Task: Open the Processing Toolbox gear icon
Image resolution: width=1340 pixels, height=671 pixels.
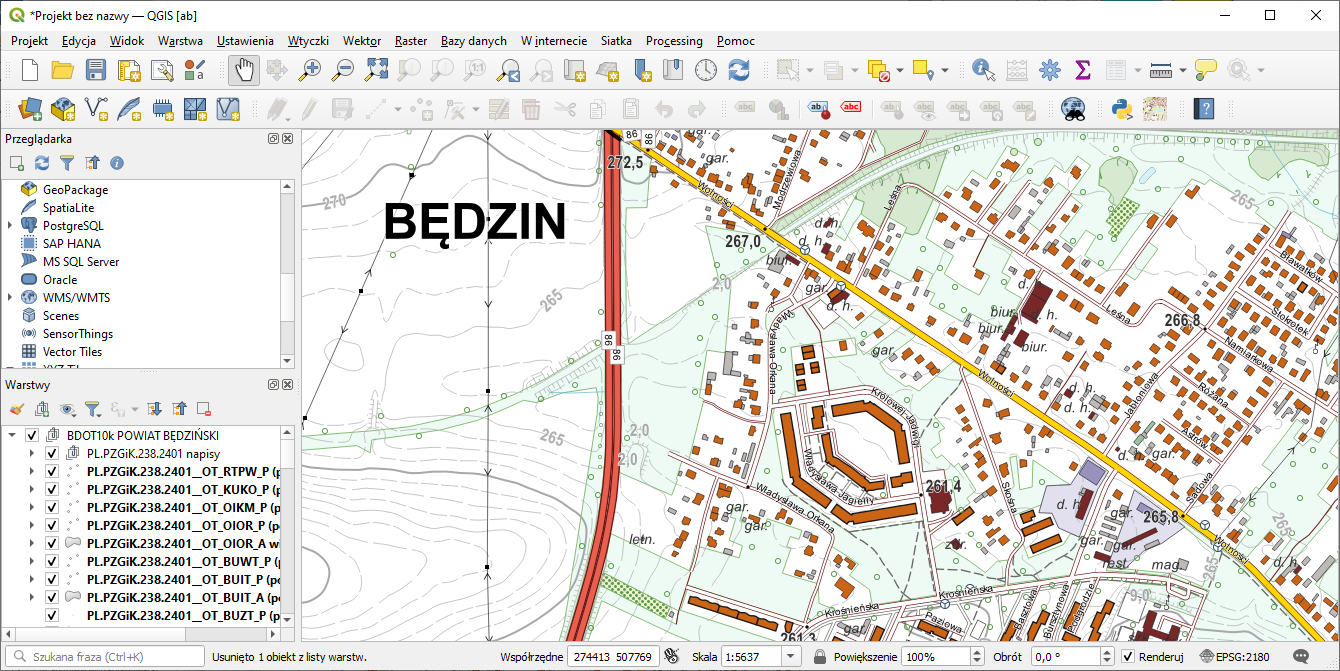Action: click(1049, 70)
